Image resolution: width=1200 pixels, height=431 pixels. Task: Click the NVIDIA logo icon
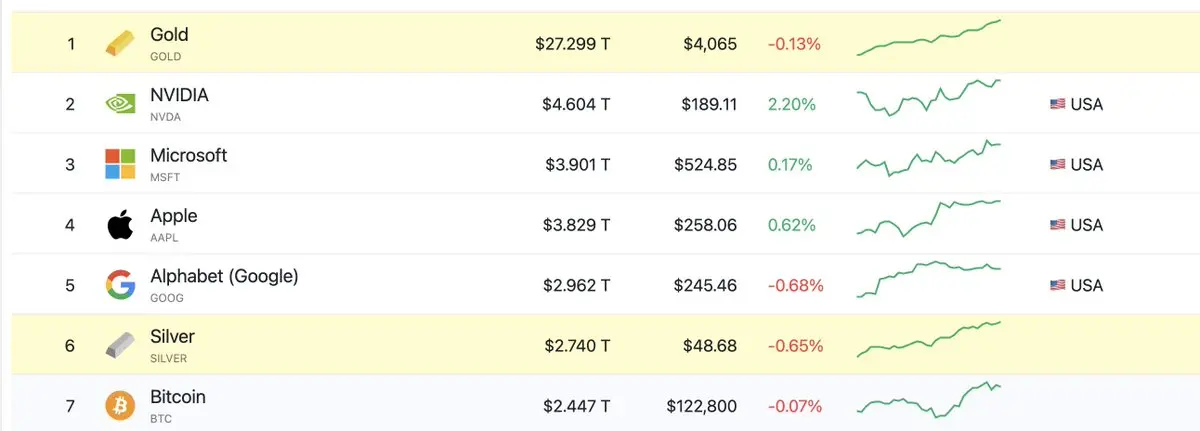pos(119,104)
